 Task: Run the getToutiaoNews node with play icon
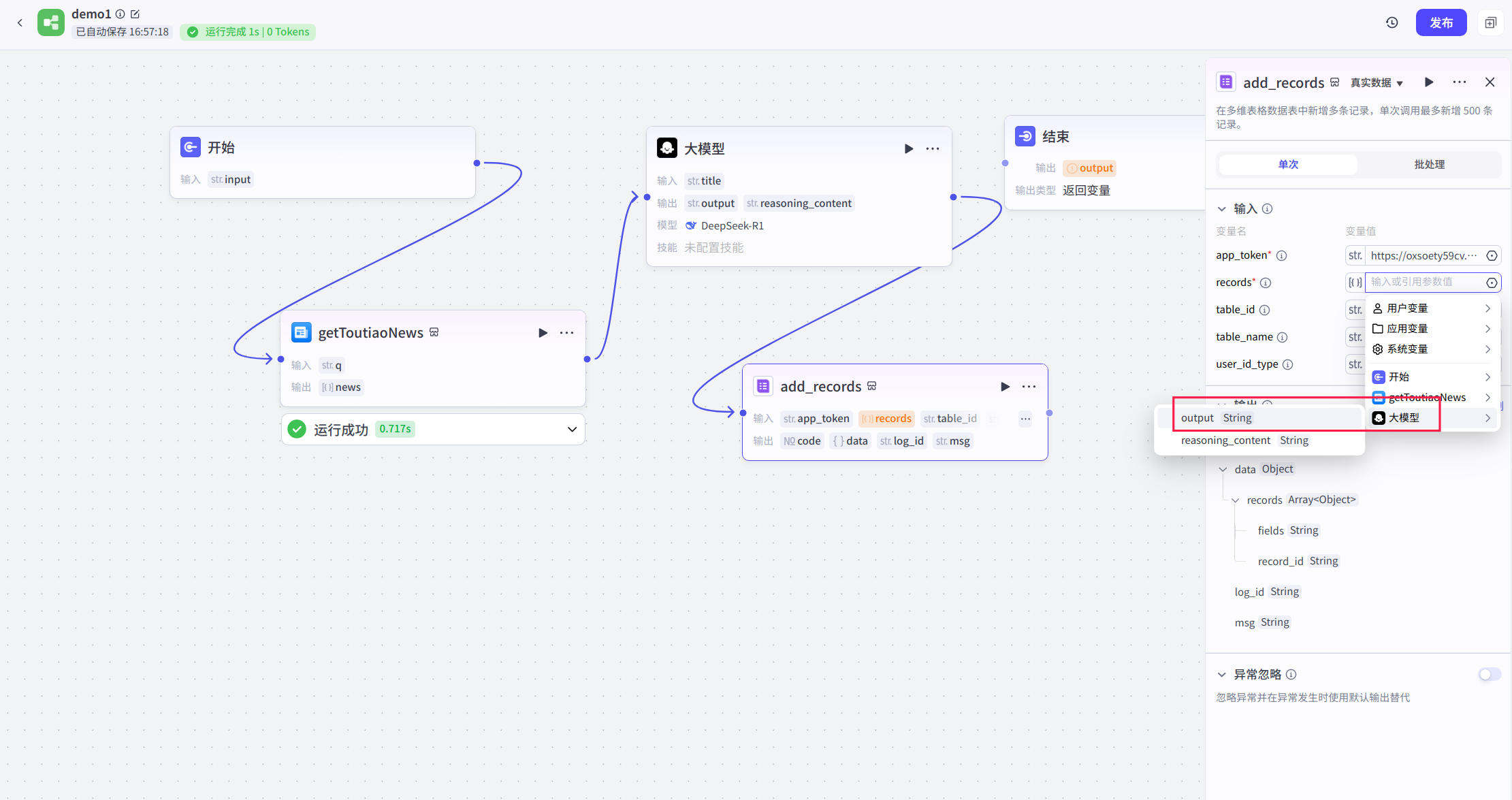pos(543,333)
